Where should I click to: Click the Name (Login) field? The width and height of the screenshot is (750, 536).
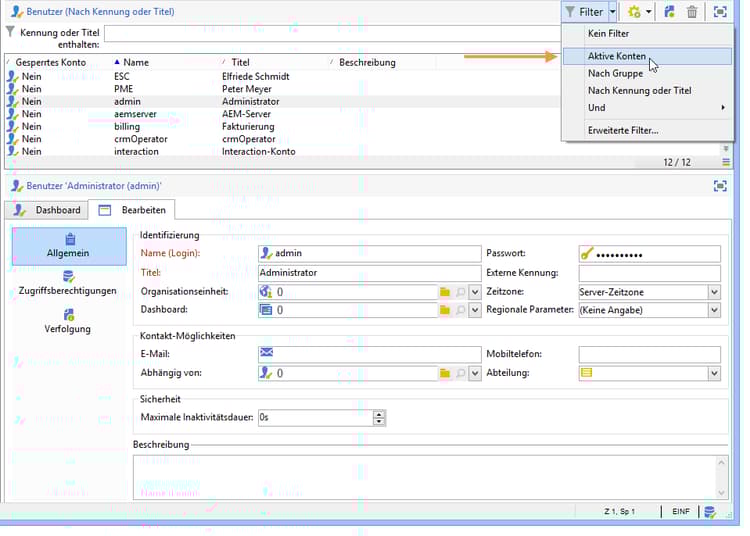[x=369, y=253]
